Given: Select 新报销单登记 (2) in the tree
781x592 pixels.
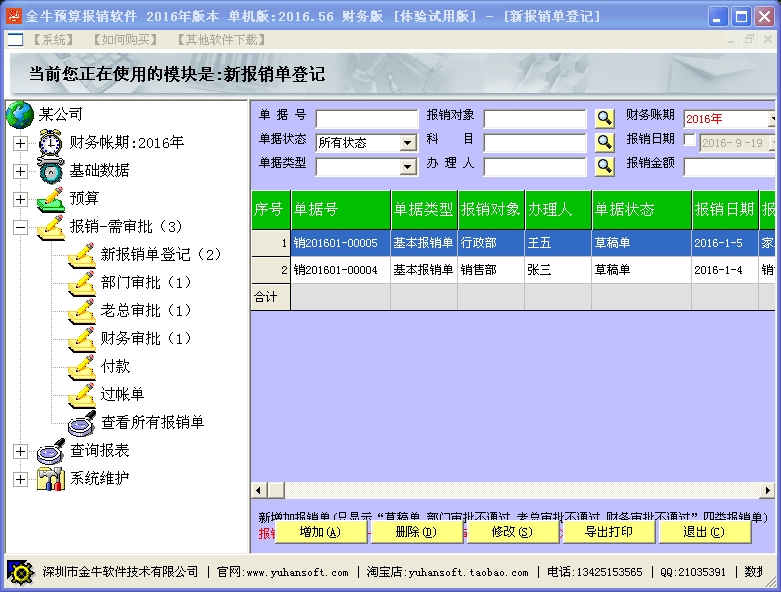Looking at the screenshot, I should (x=160, y=254).
